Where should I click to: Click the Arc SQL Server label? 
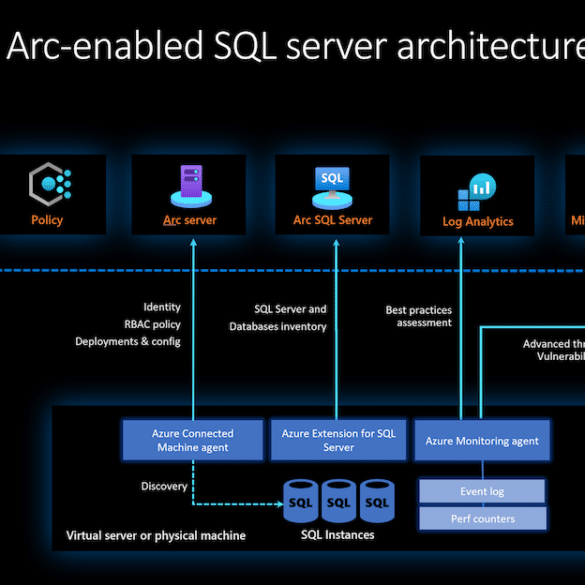(332, 220)
